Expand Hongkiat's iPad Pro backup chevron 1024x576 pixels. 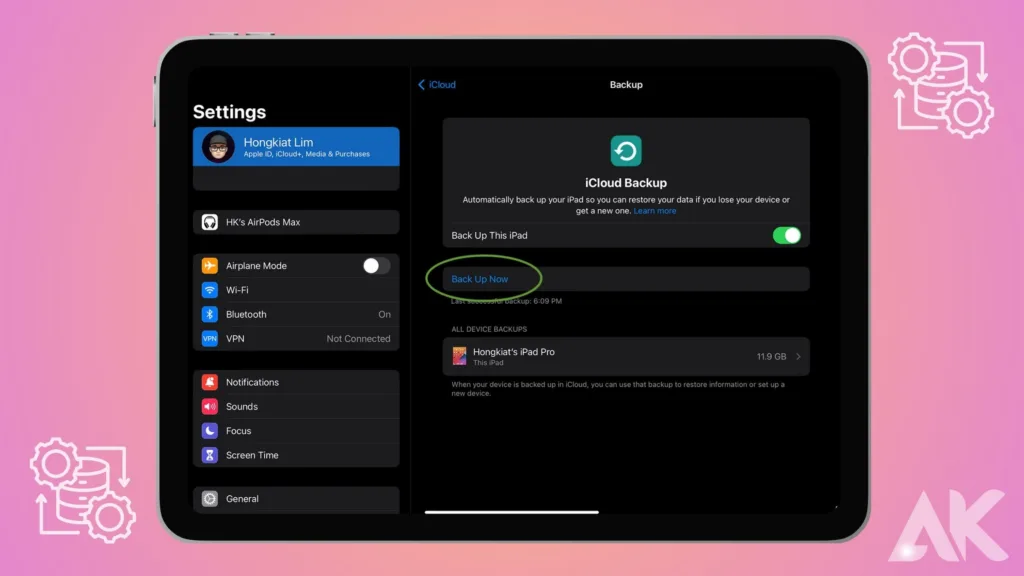[798, 357]
